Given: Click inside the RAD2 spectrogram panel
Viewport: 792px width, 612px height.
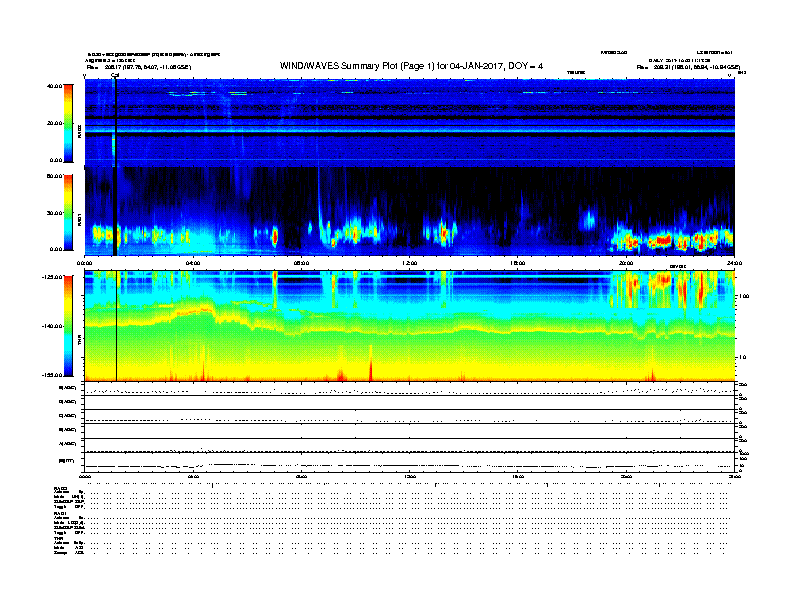Looking at the screenshot, I should (409, 123).
